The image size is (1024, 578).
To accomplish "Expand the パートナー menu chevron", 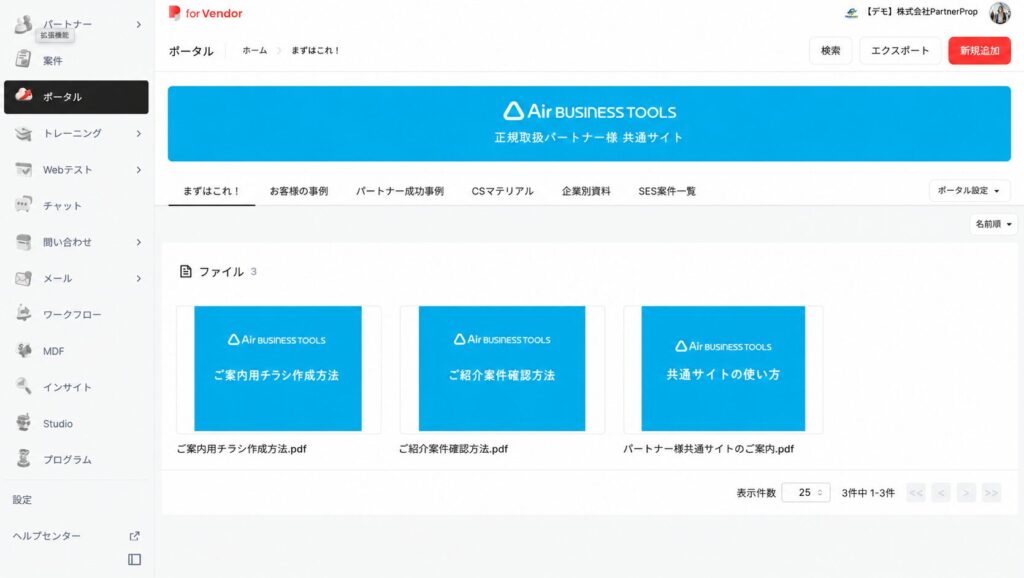I will click(138, 25).
